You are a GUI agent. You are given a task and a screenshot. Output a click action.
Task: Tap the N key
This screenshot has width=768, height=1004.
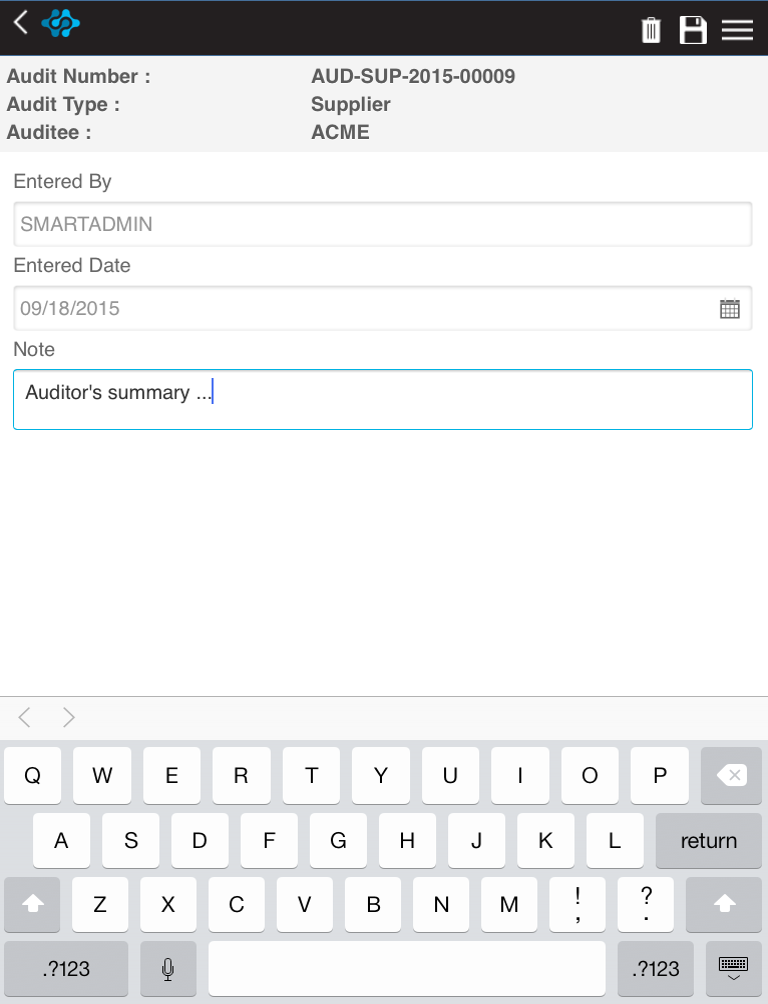[441, 904]
